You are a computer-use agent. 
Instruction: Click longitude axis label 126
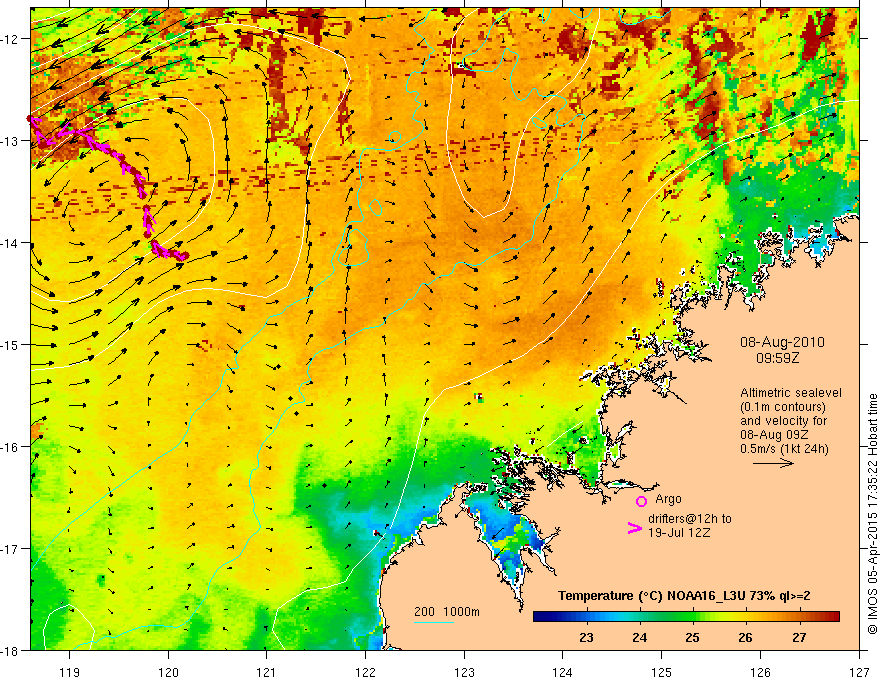pos(760,672)
